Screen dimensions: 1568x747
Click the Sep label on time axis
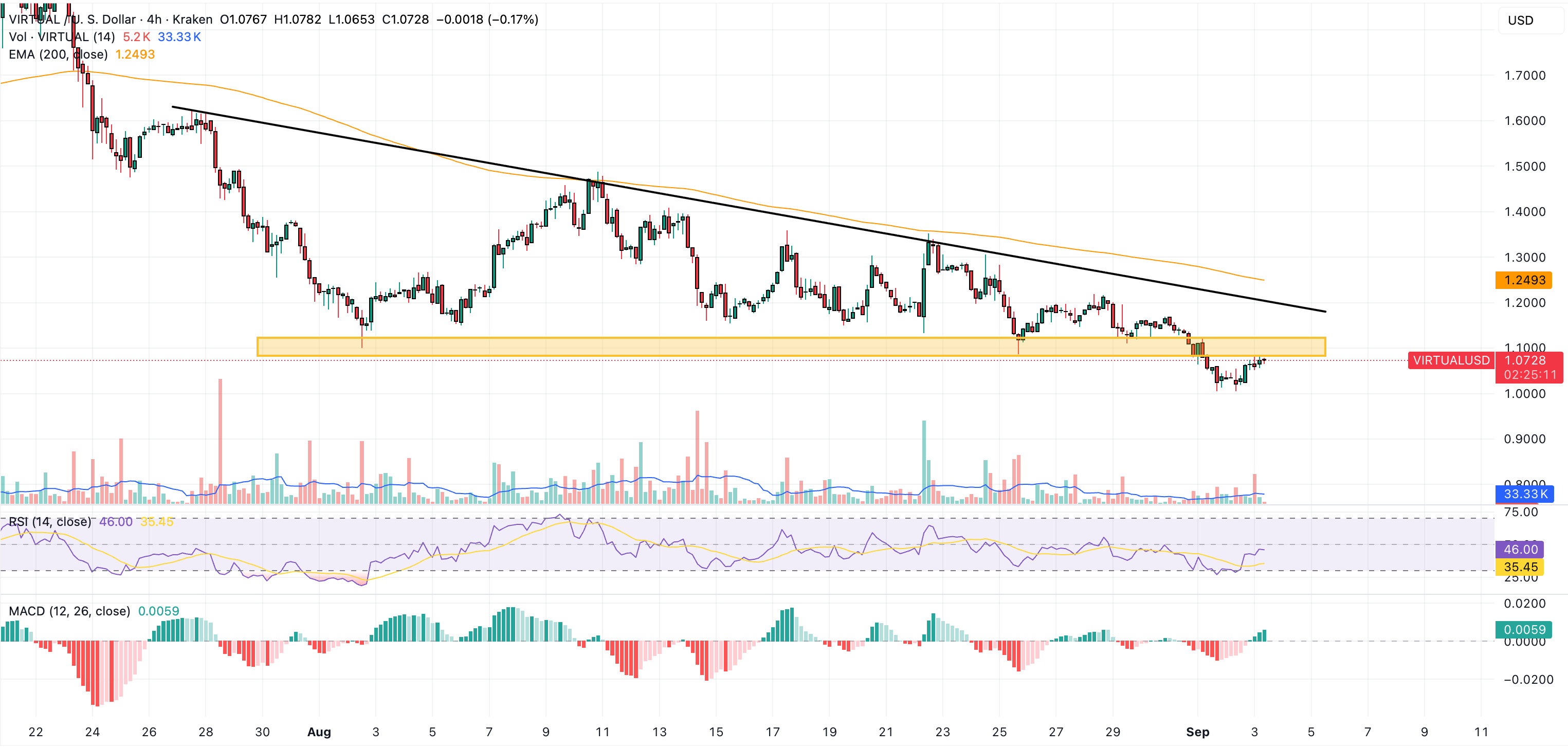(1199, 733)
